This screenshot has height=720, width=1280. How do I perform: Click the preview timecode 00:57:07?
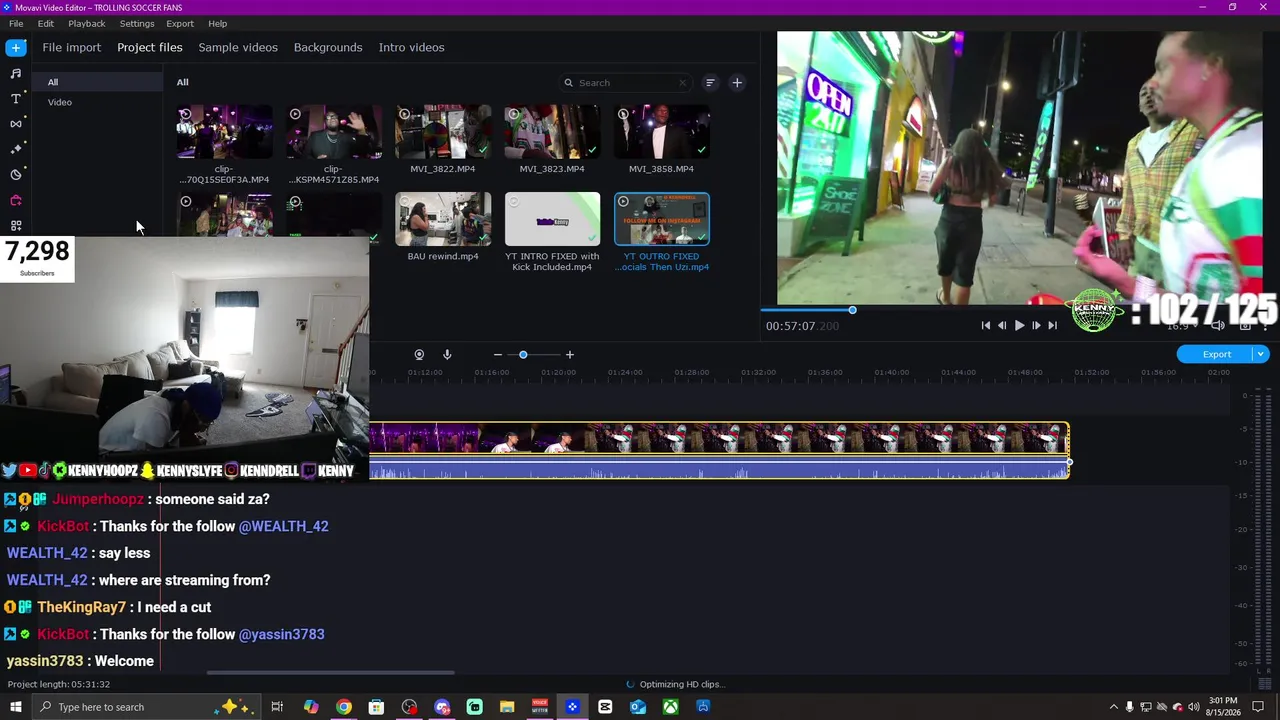click(x=802, y=326)
